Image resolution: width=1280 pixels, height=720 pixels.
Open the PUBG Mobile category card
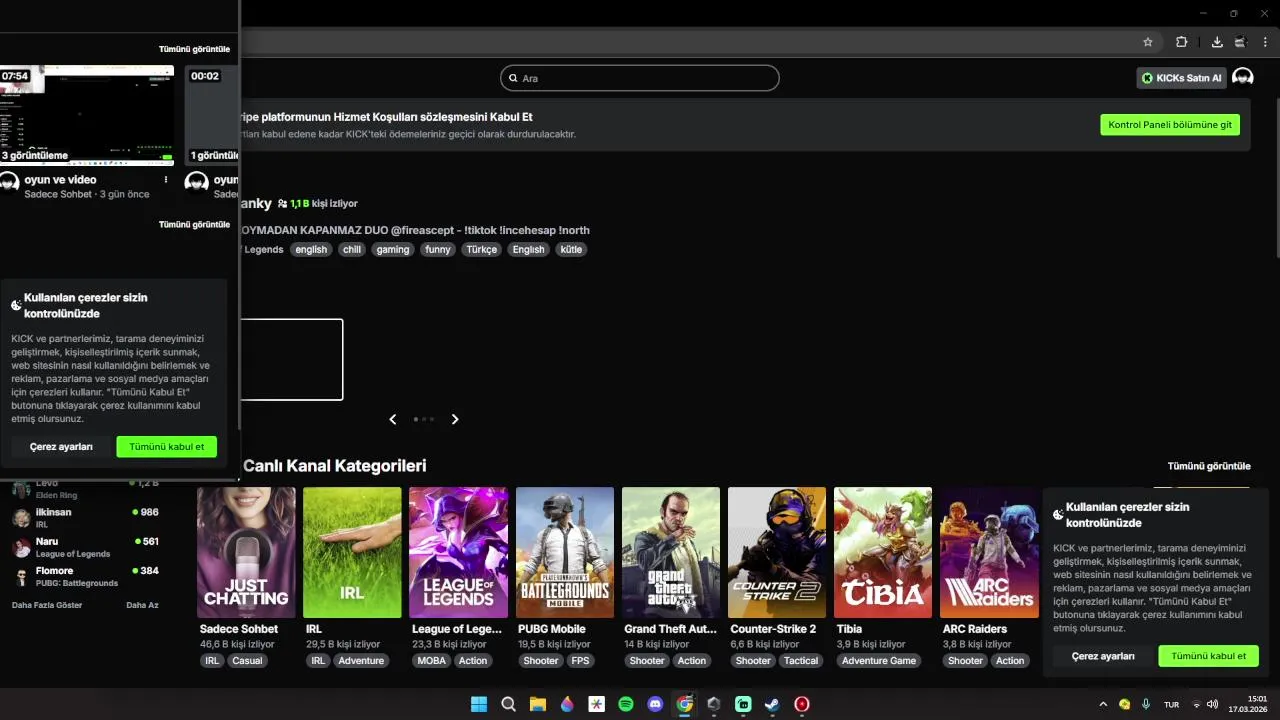pyautogui.click(x=565, y=552)
